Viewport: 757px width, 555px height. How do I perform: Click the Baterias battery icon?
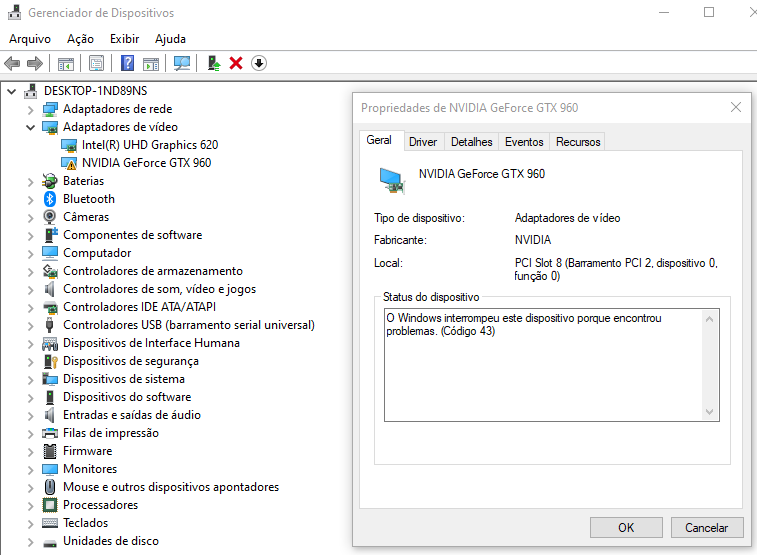point(50,181)
